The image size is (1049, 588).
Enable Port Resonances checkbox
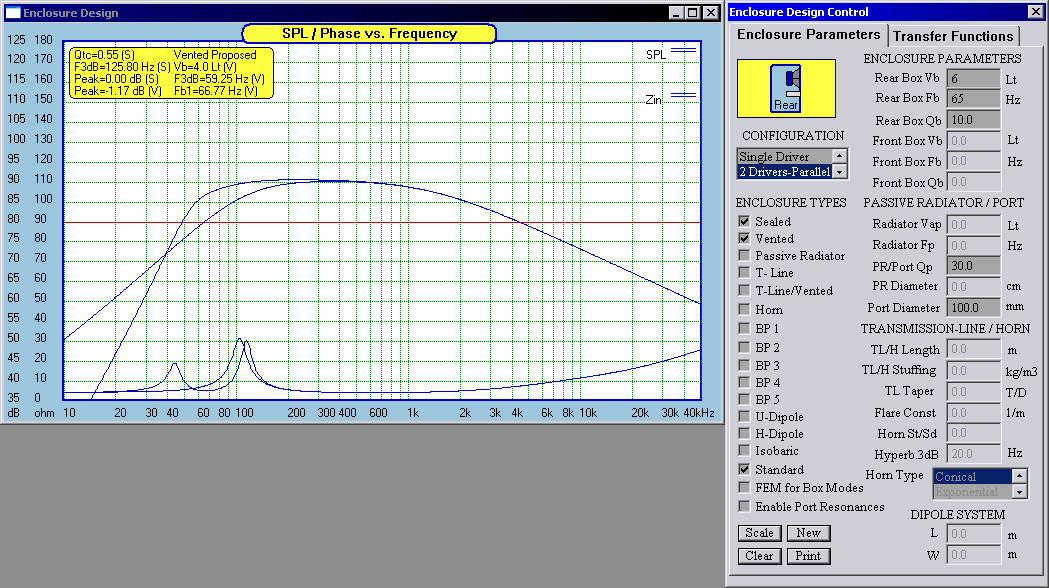[x=744, y=506]
